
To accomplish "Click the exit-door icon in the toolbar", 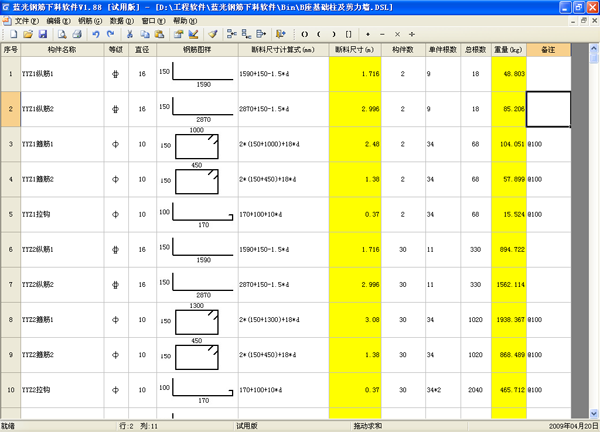I will [x=280, y=34].
